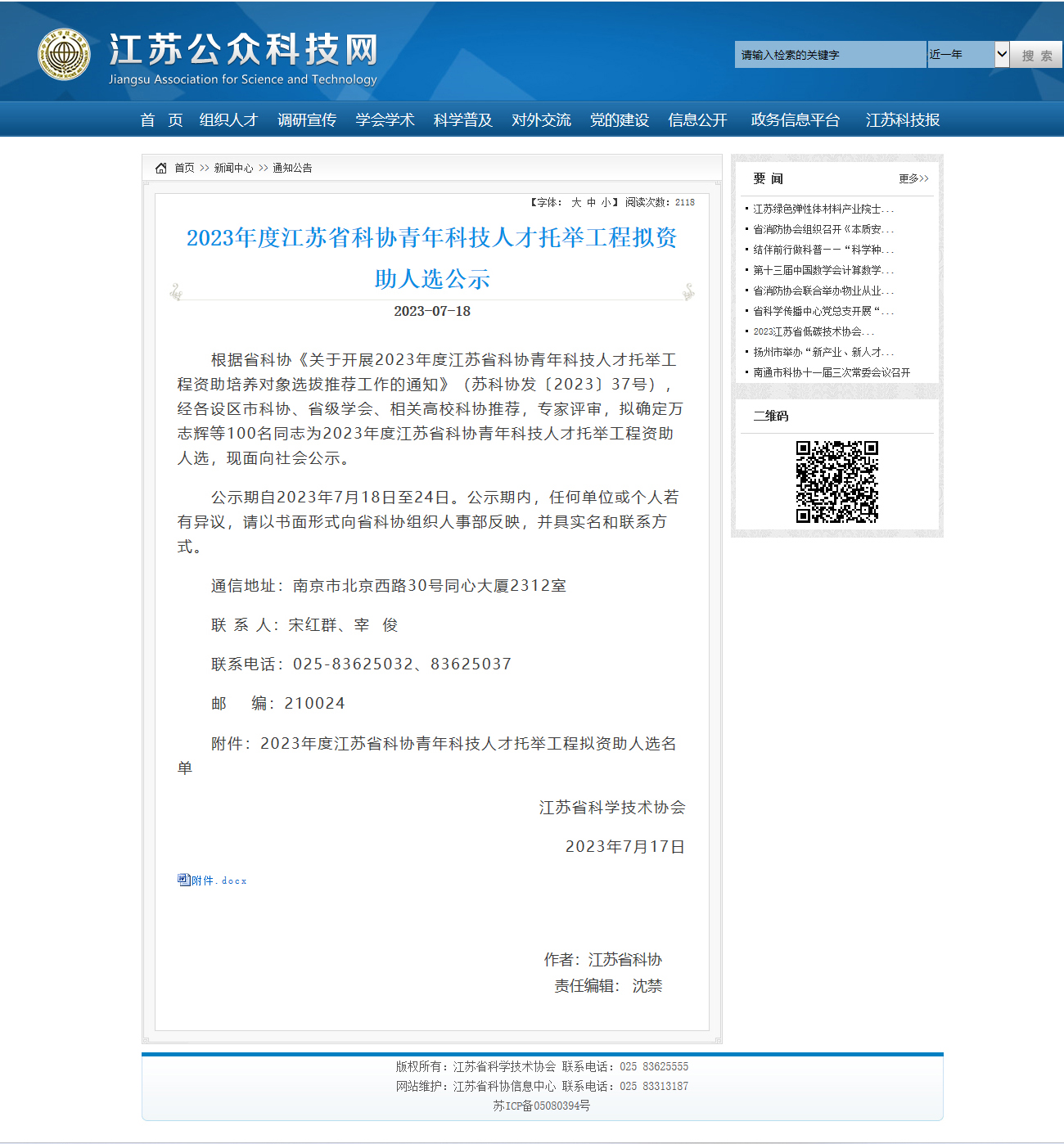The width and height of the screenshot is (1064, 1144).
Task: Click the 邮编 210024 line
Action: tap(278, 703)
